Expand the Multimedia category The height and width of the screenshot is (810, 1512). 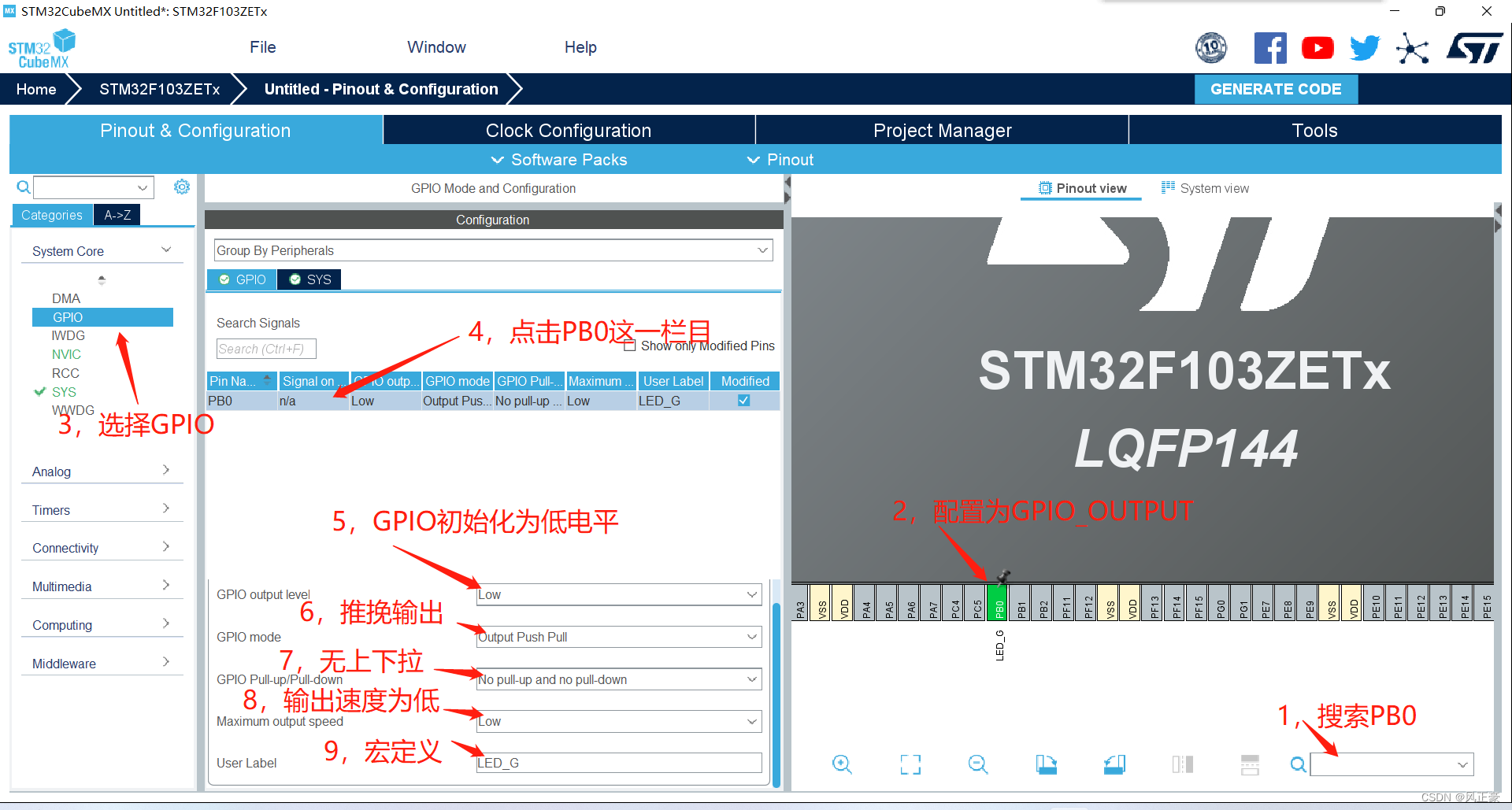102,586
